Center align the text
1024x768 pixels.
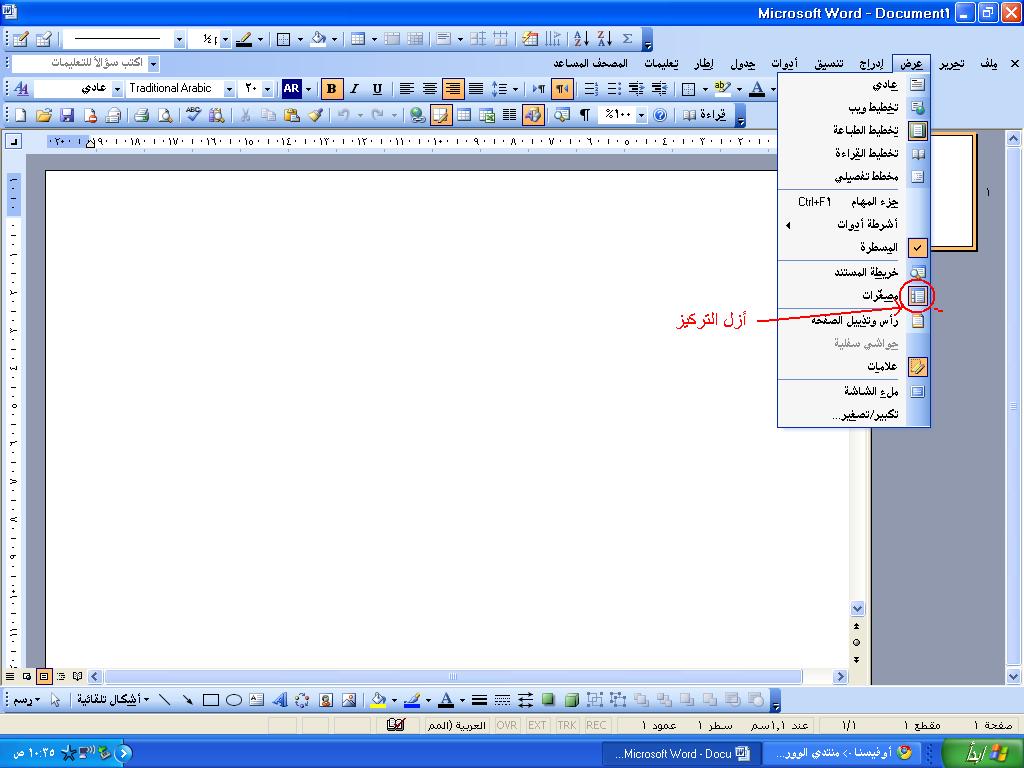point(429,89)
